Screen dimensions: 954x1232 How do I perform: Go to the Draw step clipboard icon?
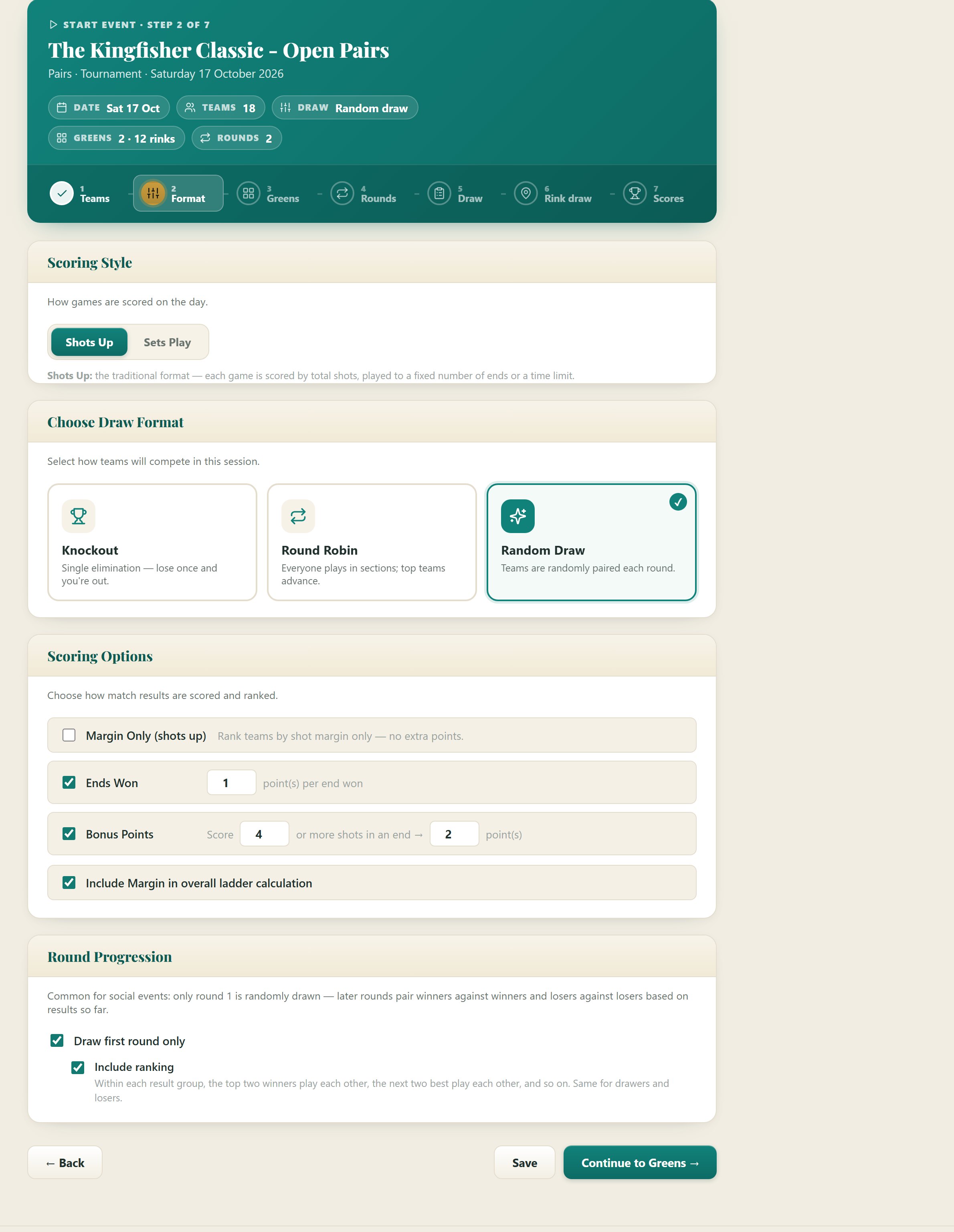439,194
